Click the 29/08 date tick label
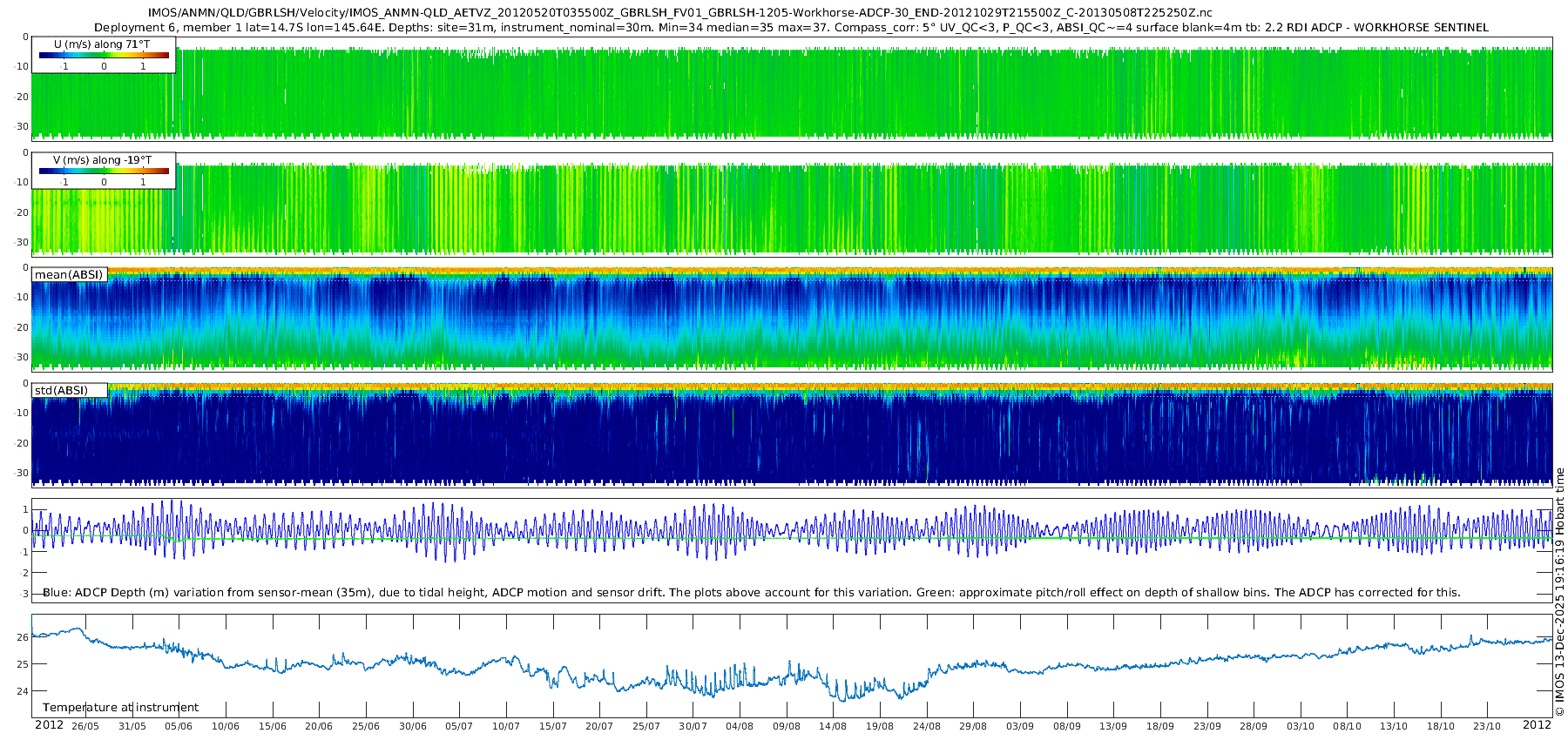Image resolution: width=1568 pixels, height=740 pixels. [974, 726]
